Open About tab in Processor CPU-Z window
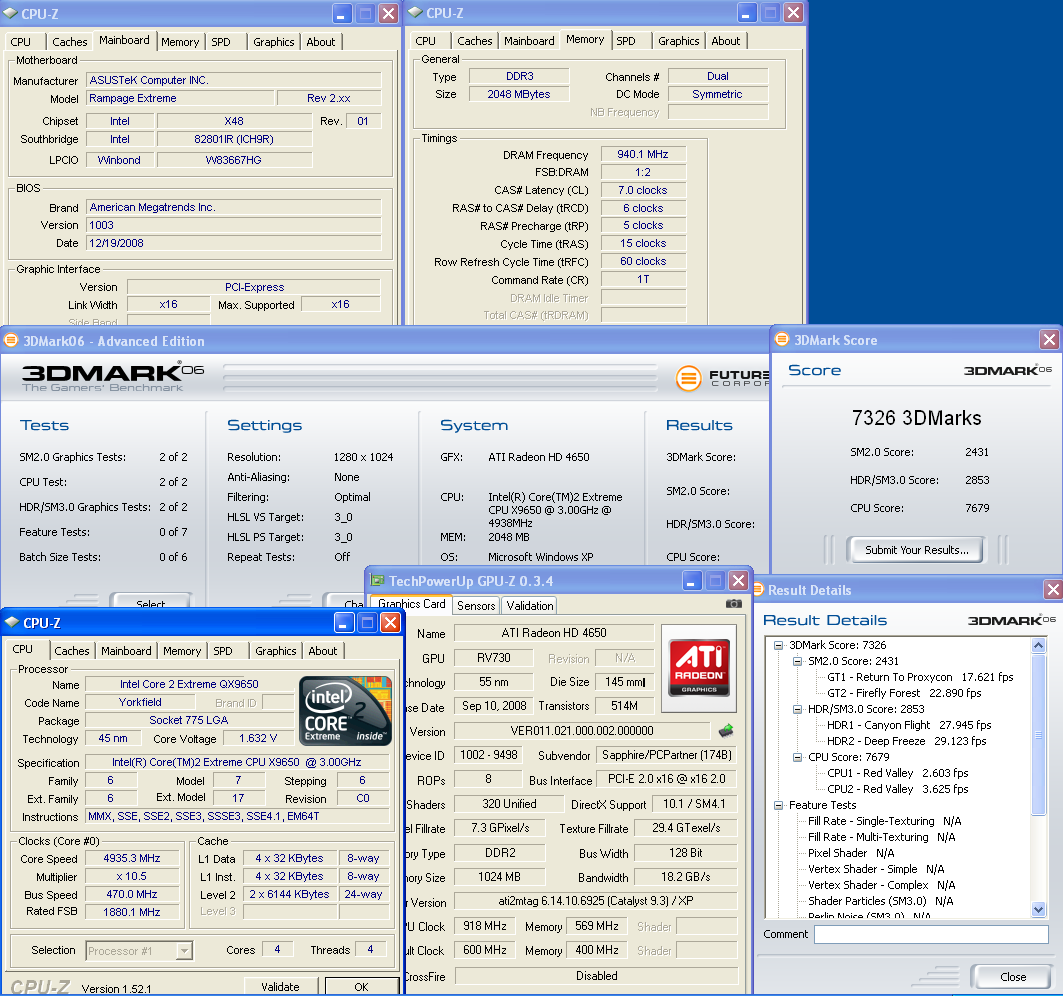The width and height of the screenshot is (1063, 996). tap(323, 651)
